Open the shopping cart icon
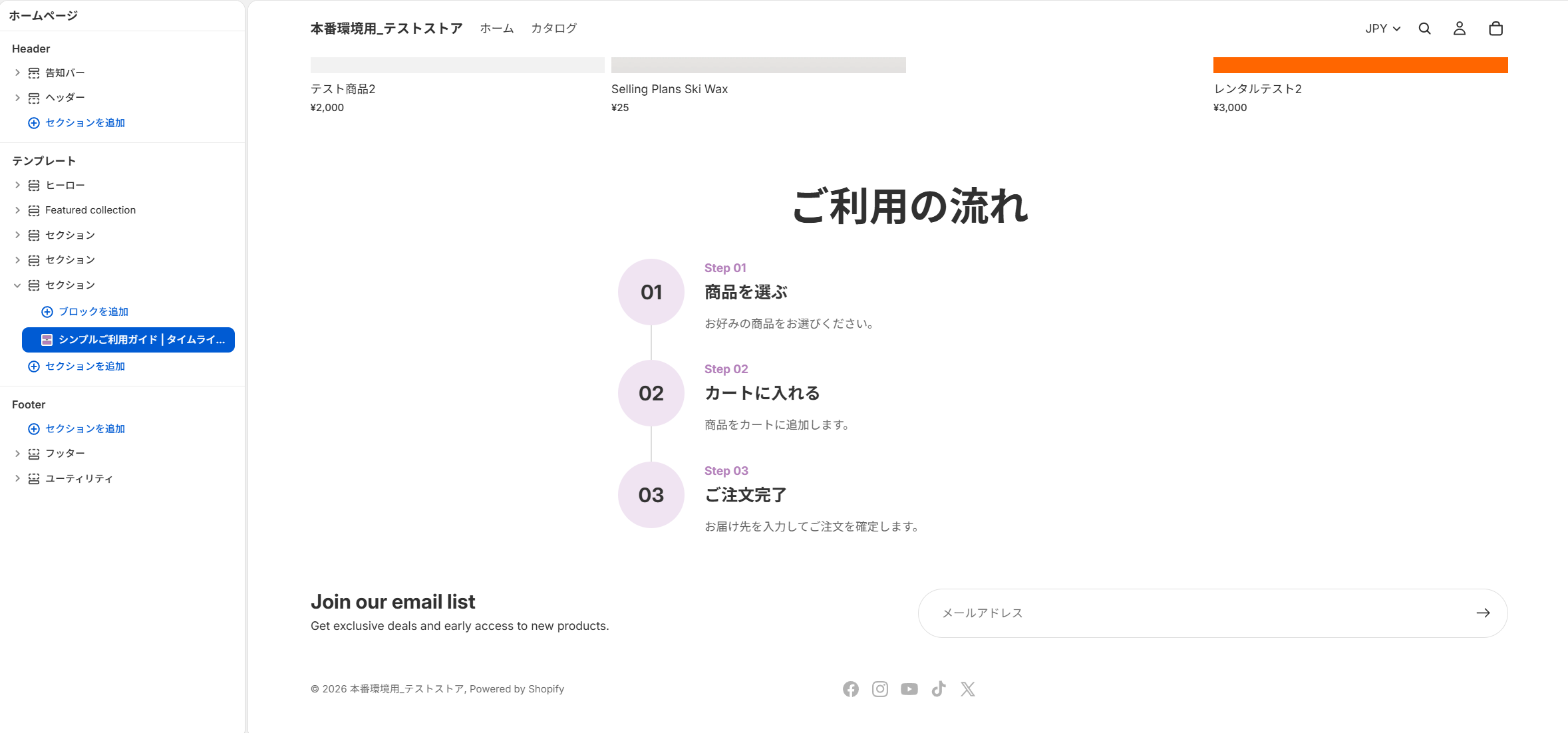The image size is (1568, 733). (x=1495, y=29)
